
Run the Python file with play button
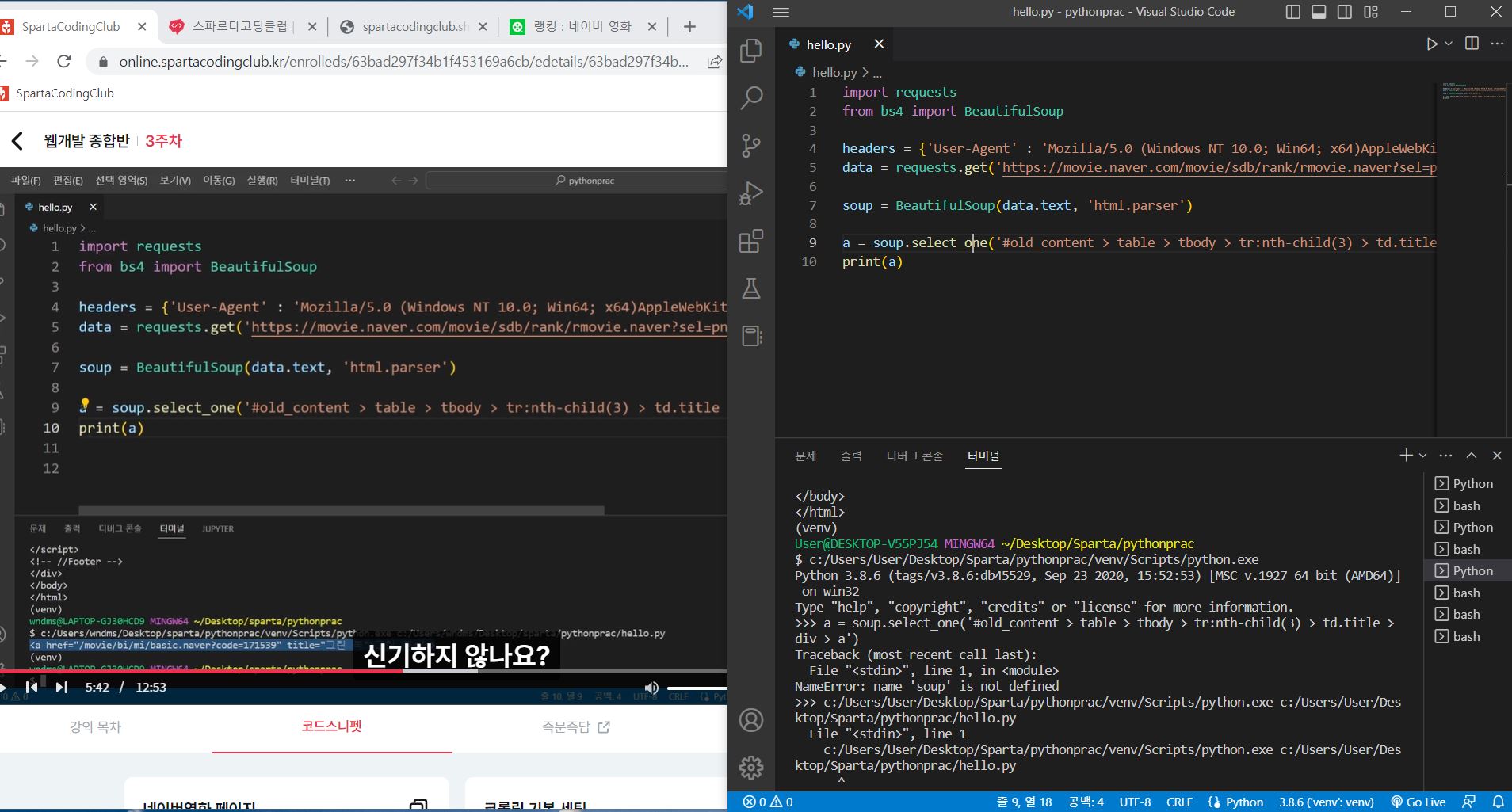[1431, 44]
